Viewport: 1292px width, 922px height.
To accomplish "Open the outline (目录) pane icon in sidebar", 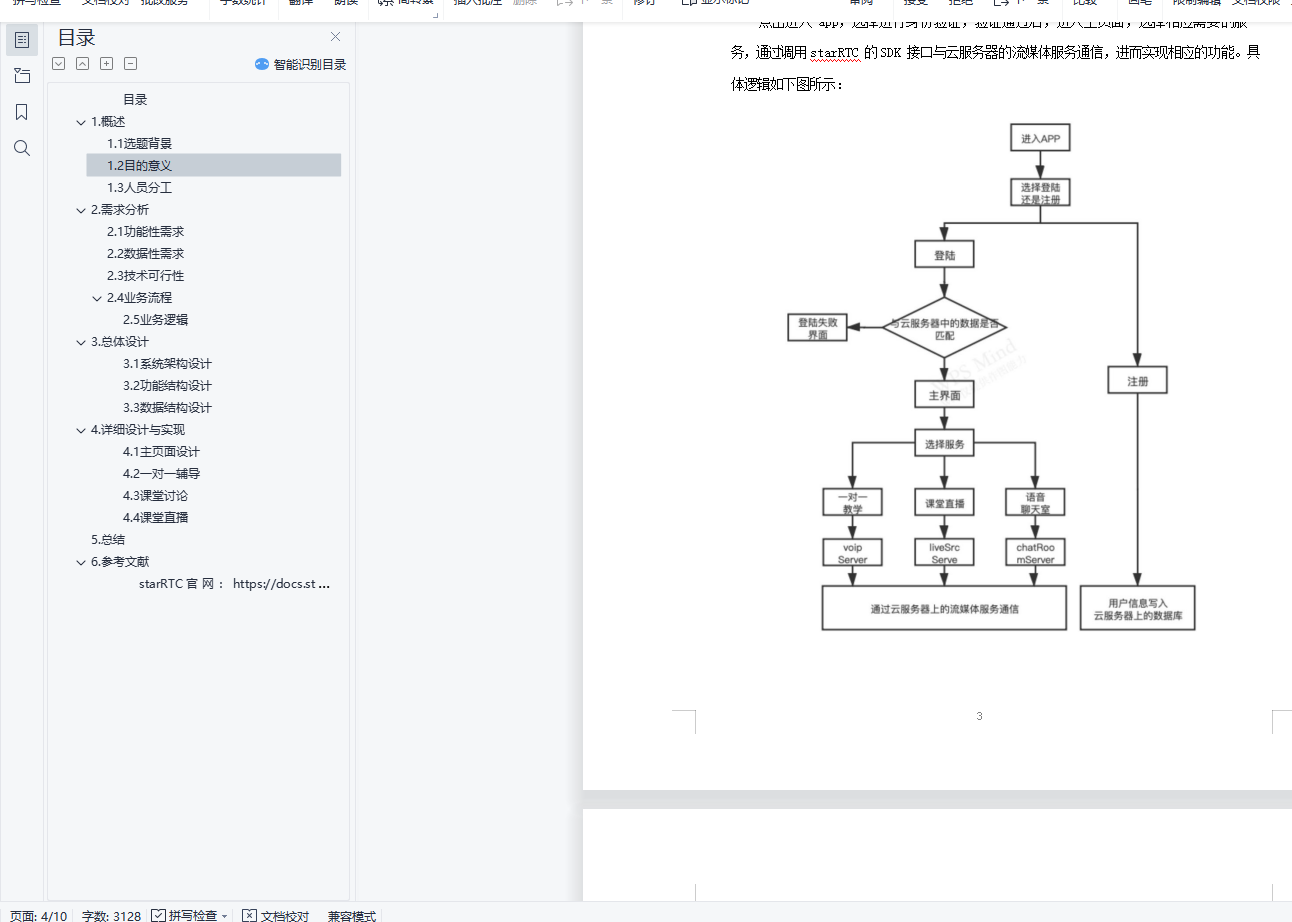I will pyautogui.click(x=22, y=40).
